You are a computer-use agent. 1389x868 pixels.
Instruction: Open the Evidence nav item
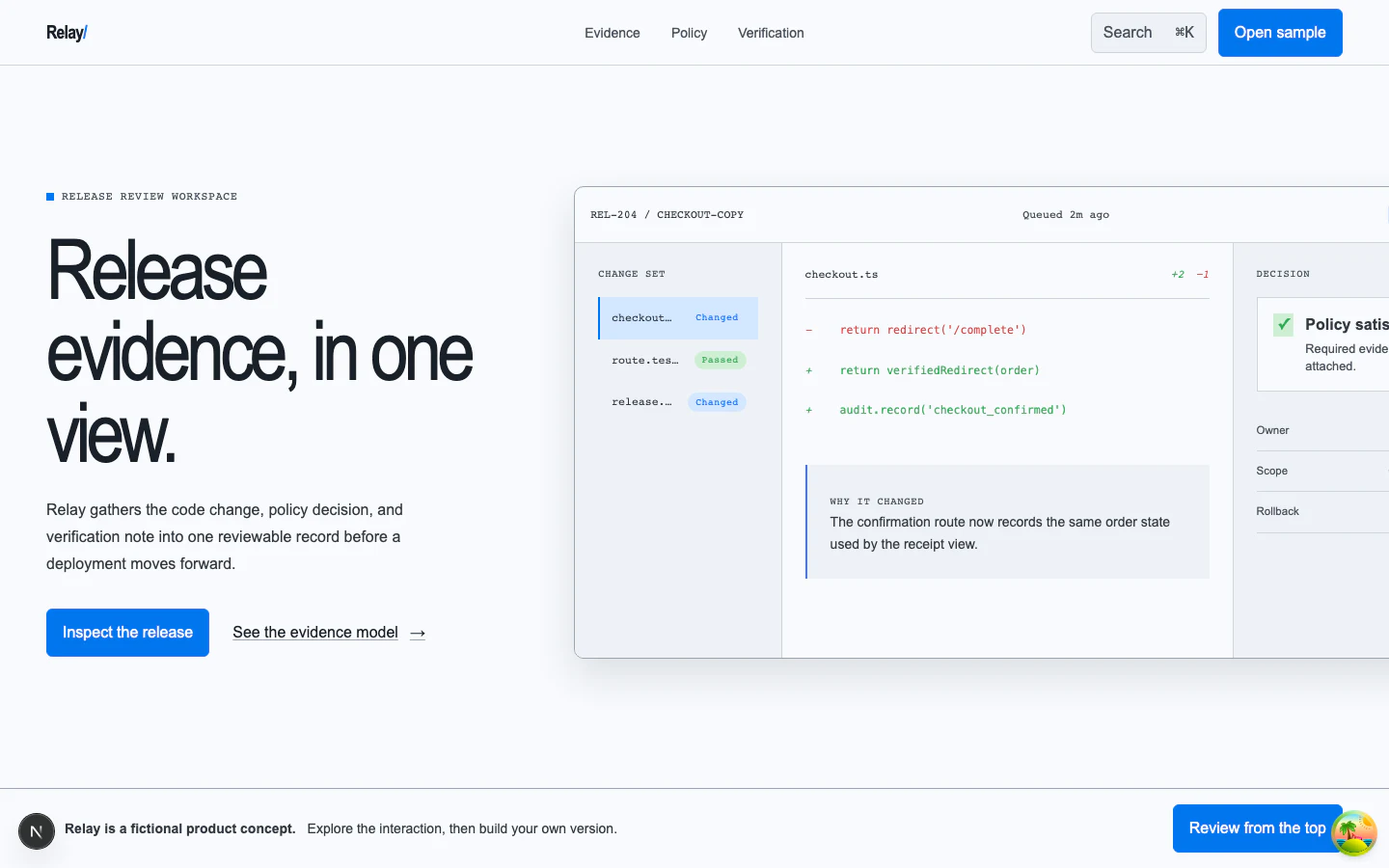(612, 33)
